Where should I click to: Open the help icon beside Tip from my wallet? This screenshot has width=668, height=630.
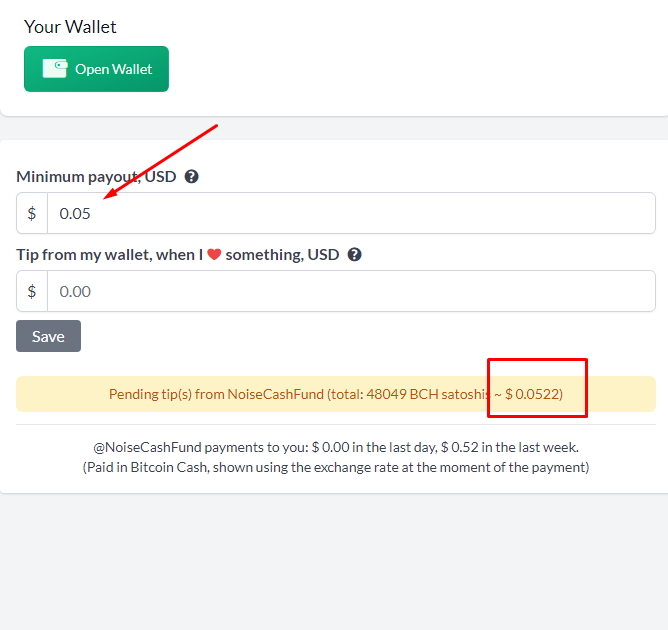pos(354,255)
